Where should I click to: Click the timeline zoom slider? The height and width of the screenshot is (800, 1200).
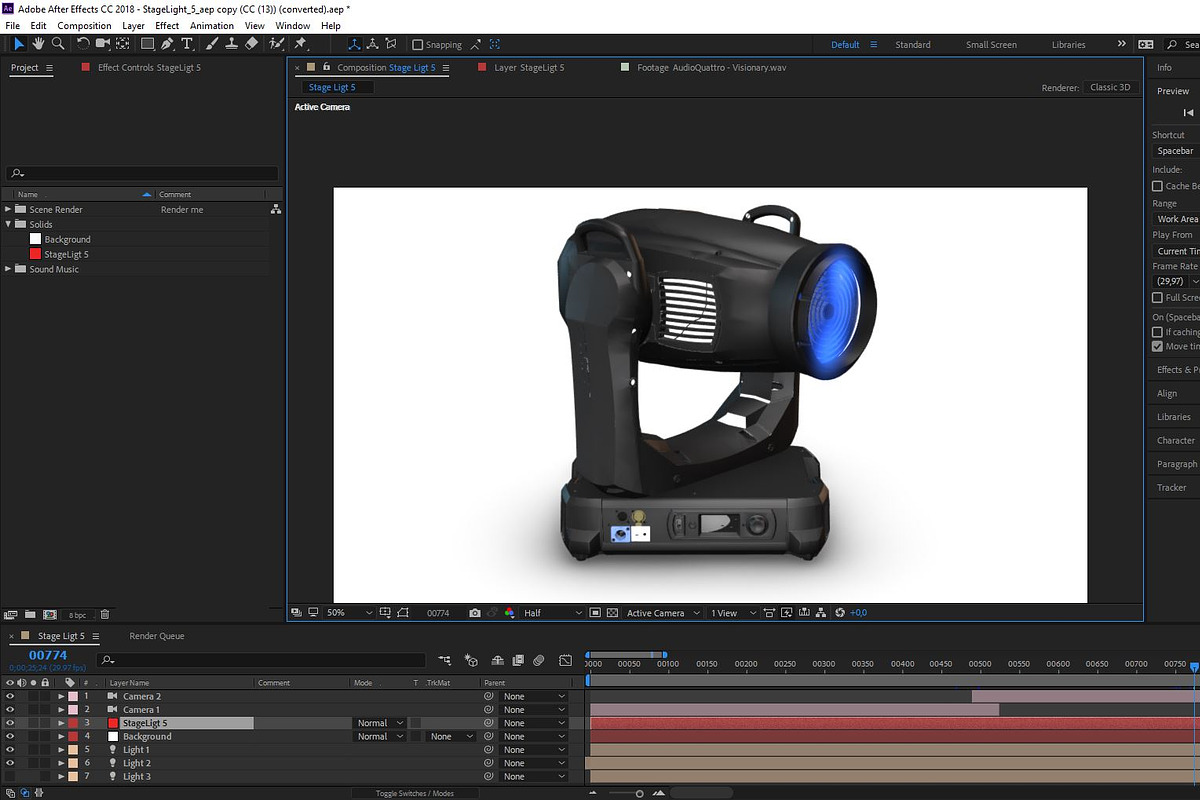point(640,793)
